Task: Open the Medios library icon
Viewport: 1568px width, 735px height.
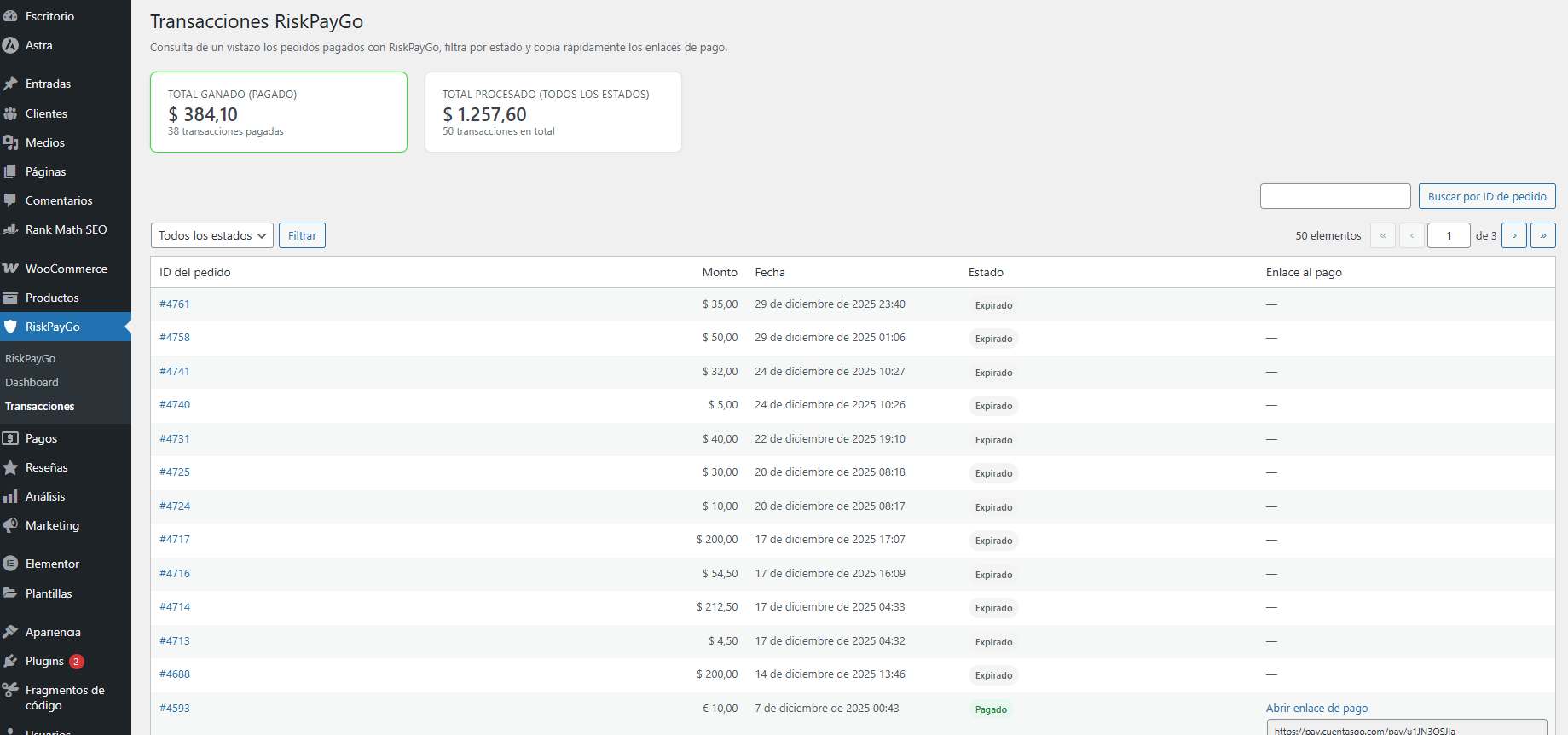Action: tap(10, 142)
